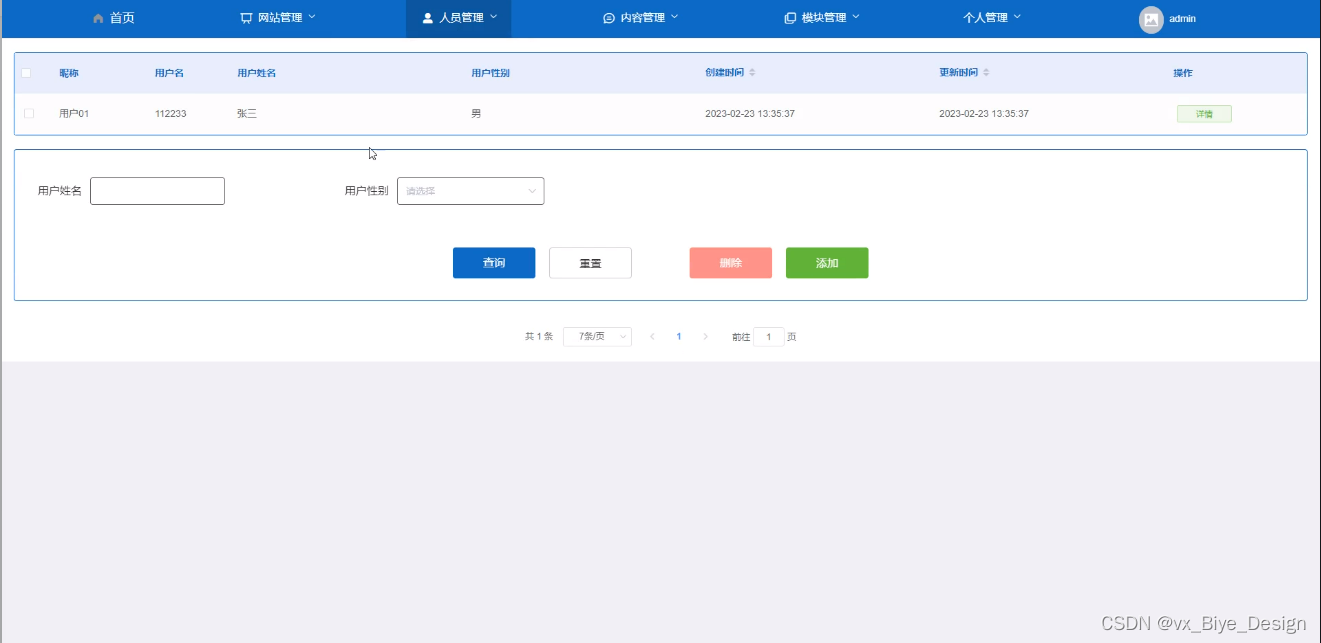
Task: Click the 昵称 column header
Action: click(x=69, y=73)
